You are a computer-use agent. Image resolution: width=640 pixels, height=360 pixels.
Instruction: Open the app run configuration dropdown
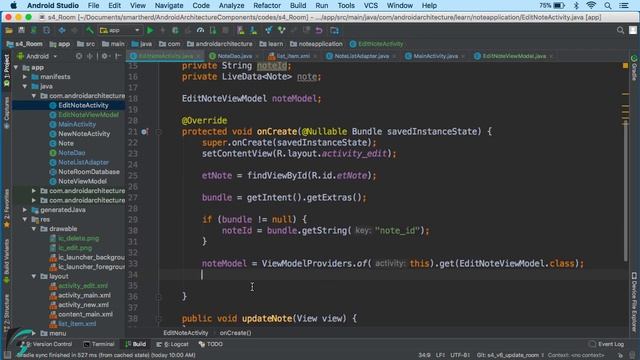click(x=120, y=31)
